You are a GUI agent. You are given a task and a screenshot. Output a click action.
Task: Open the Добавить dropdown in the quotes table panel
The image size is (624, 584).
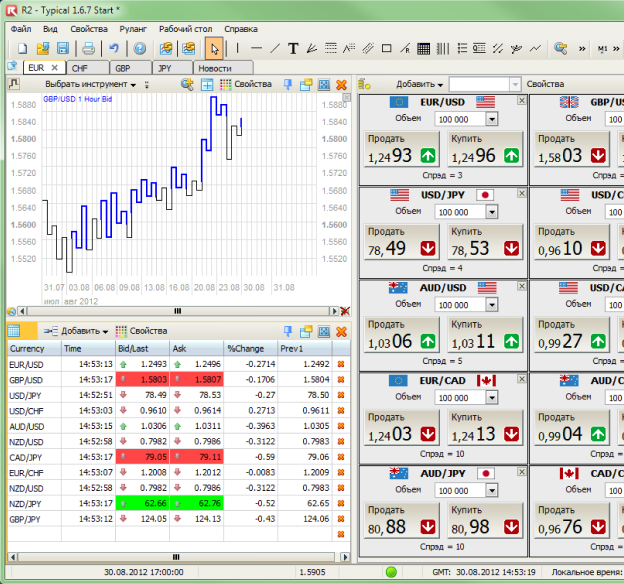76,331
